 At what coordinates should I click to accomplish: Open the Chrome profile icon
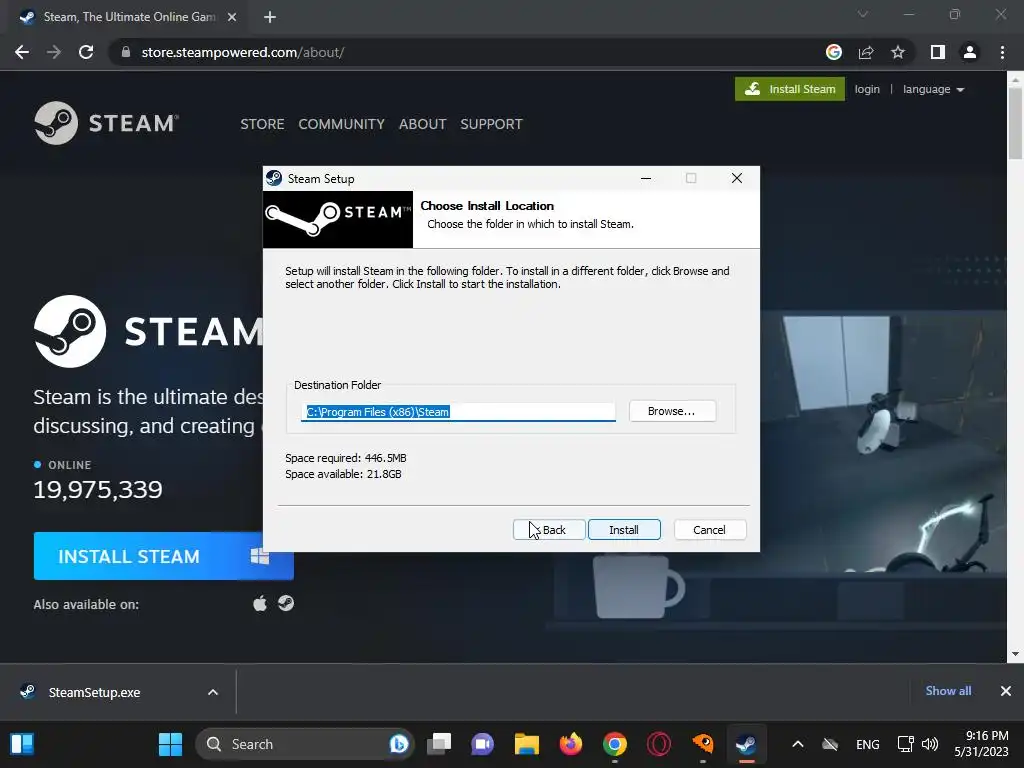[x=970, y=52]
